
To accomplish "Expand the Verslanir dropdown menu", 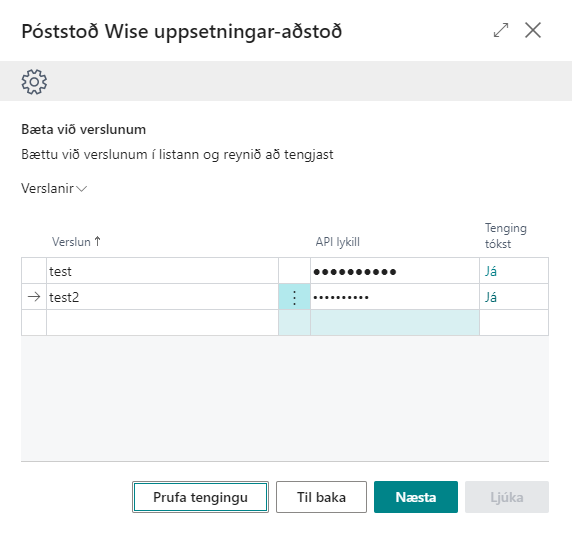I will coord(54,188).
